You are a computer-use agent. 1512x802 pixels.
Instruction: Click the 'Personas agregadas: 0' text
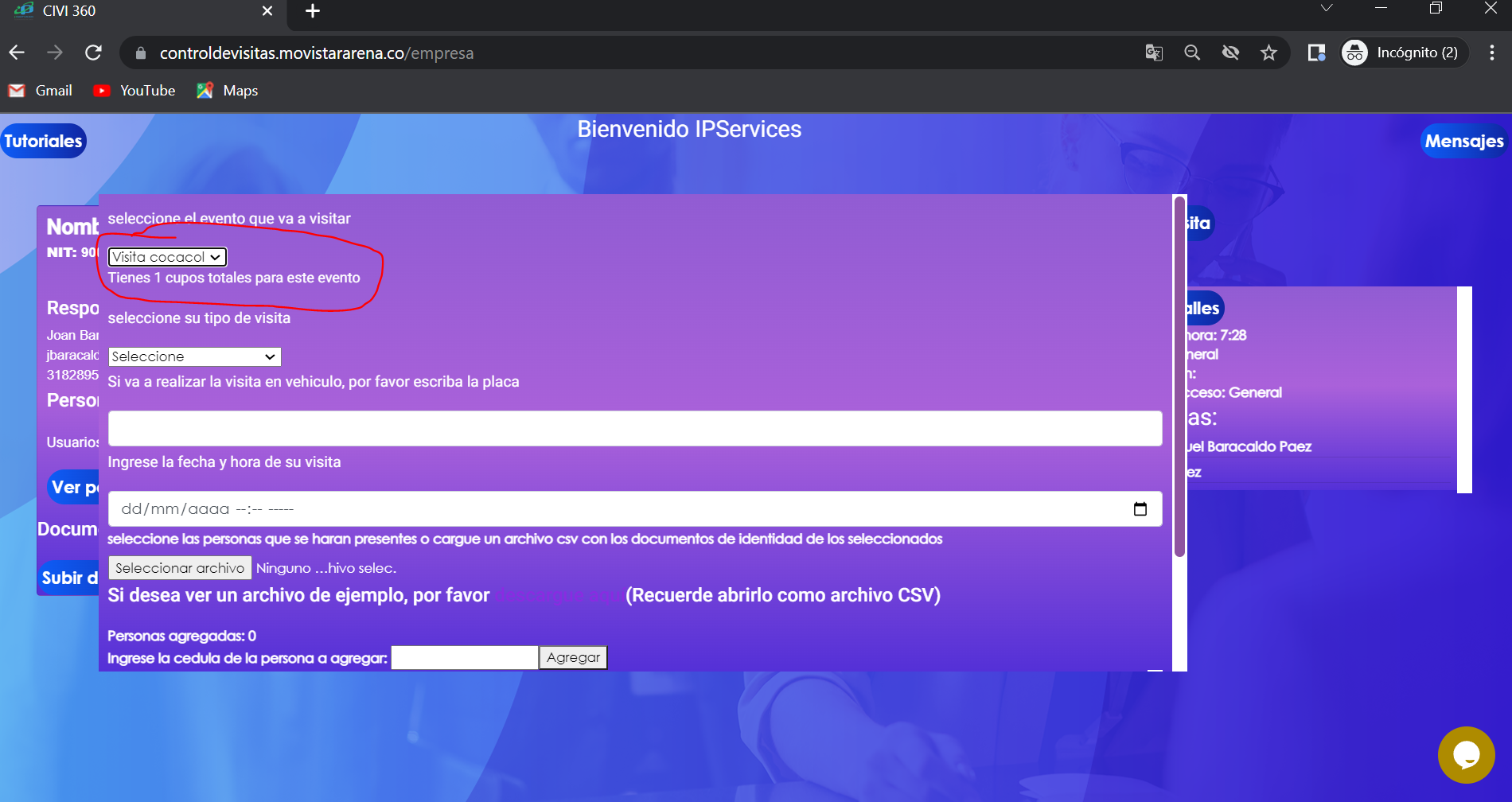pos(182,636)
